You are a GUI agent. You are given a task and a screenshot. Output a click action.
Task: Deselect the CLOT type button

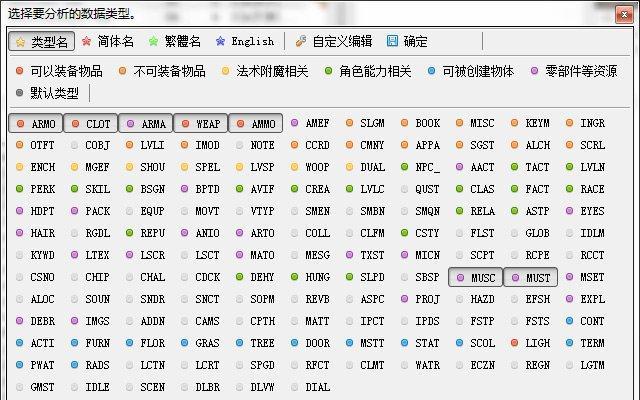[x=91, y=123]
